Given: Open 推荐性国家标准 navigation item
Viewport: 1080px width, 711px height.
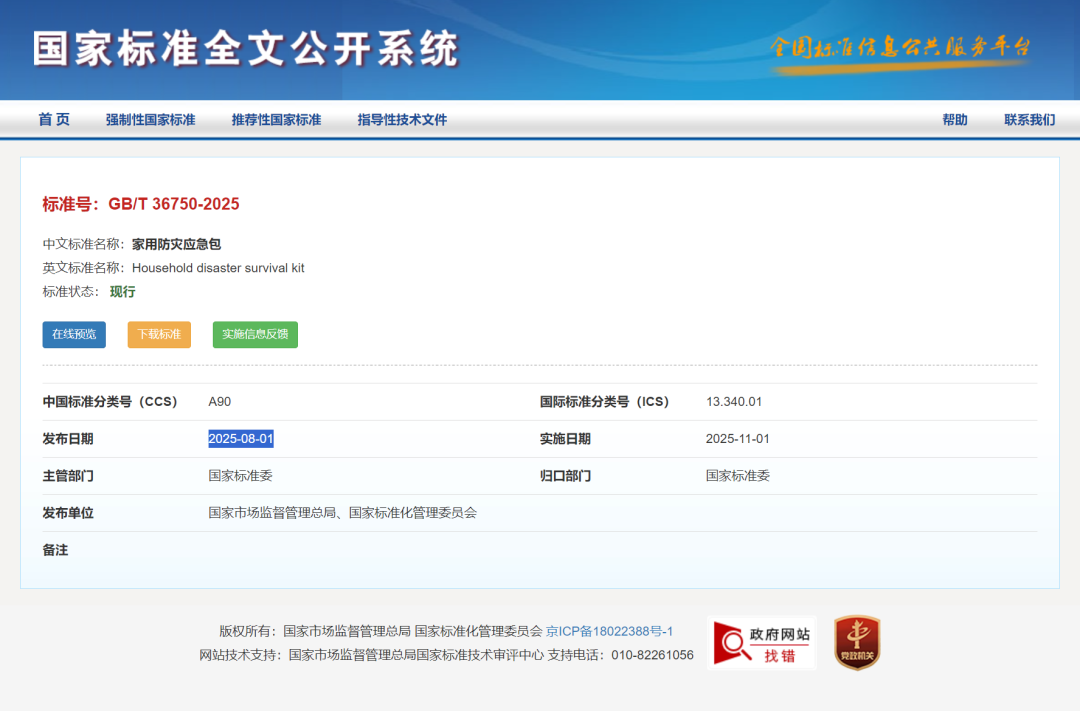Looking at the screenshot, I should click(x=276, y=120).
